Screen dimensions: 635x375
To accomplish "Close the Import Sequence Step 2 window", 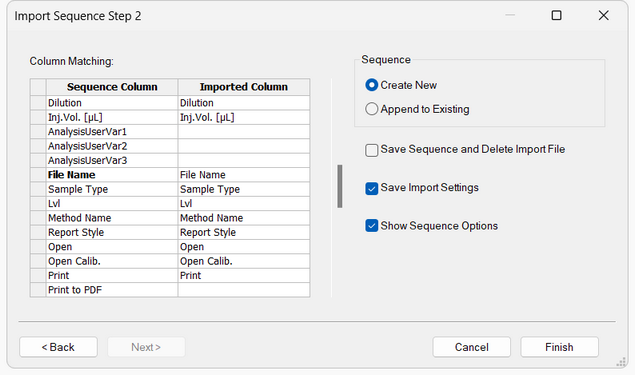I will 603,15.
